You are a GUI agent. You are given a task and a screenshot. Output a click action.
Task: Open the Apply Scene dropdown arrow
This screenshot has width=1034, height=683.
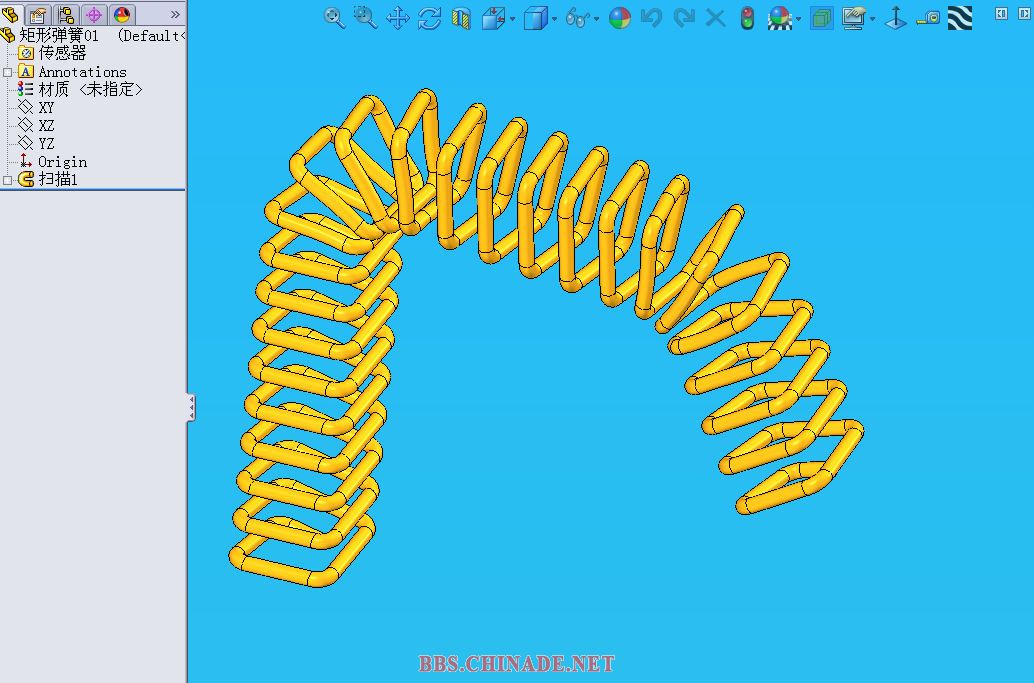799,18
